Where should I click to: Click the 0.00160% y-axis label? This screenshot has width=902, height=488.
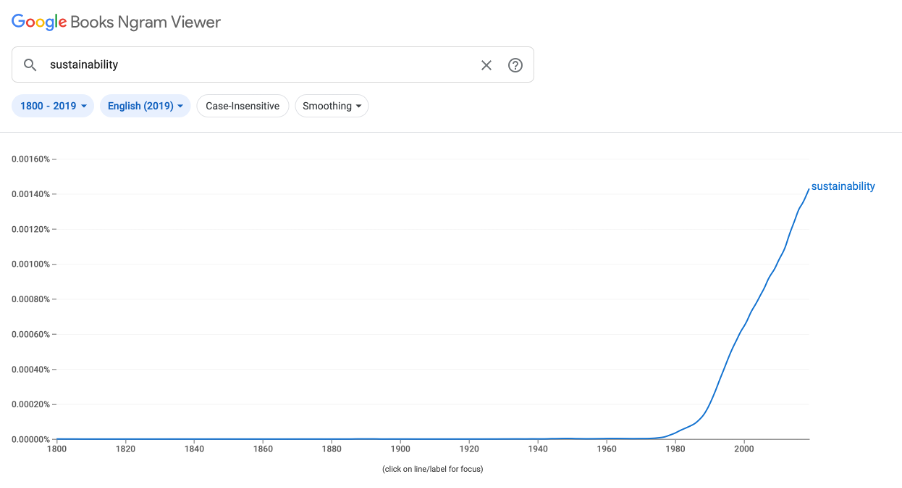point(30,159)
